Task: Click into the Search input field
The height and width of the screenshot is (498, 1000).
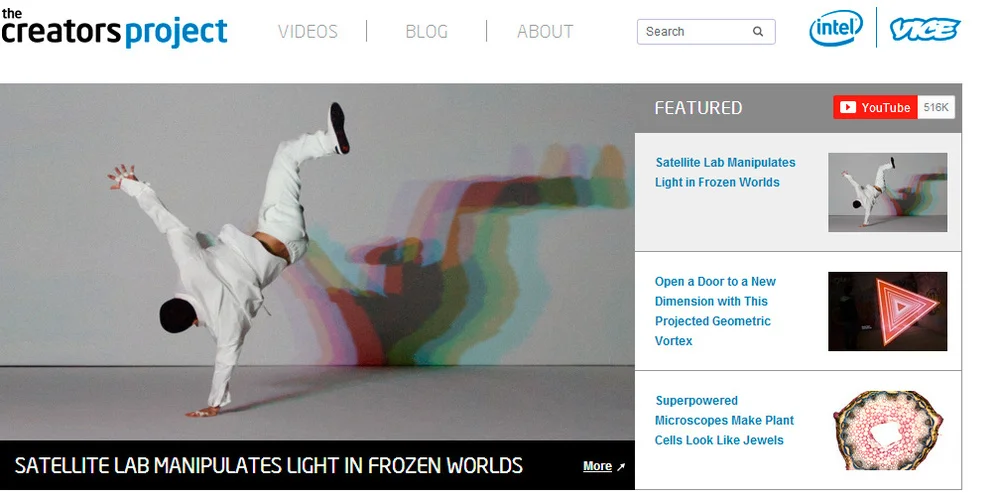Action: click(698, 31)
